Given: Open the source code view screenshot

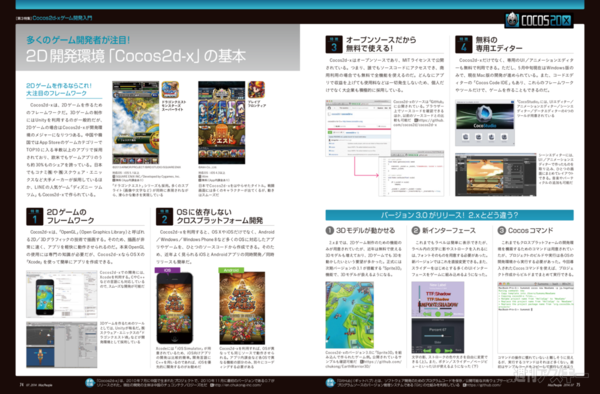Looking at the screenshot, I should pyautogui.click(x=411, y=173).
